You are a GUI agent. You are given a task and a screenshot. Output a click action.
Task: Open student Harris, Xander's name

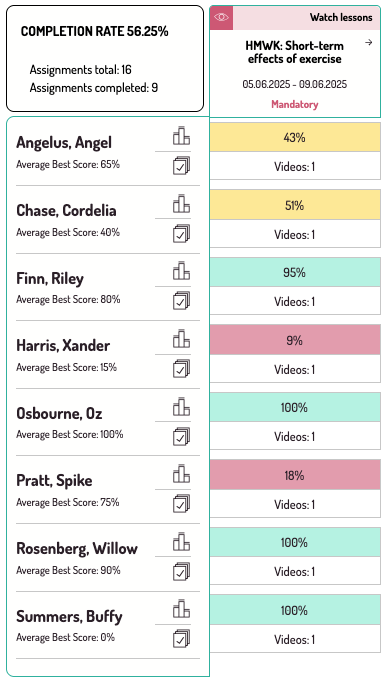click(x=63, y=346)
